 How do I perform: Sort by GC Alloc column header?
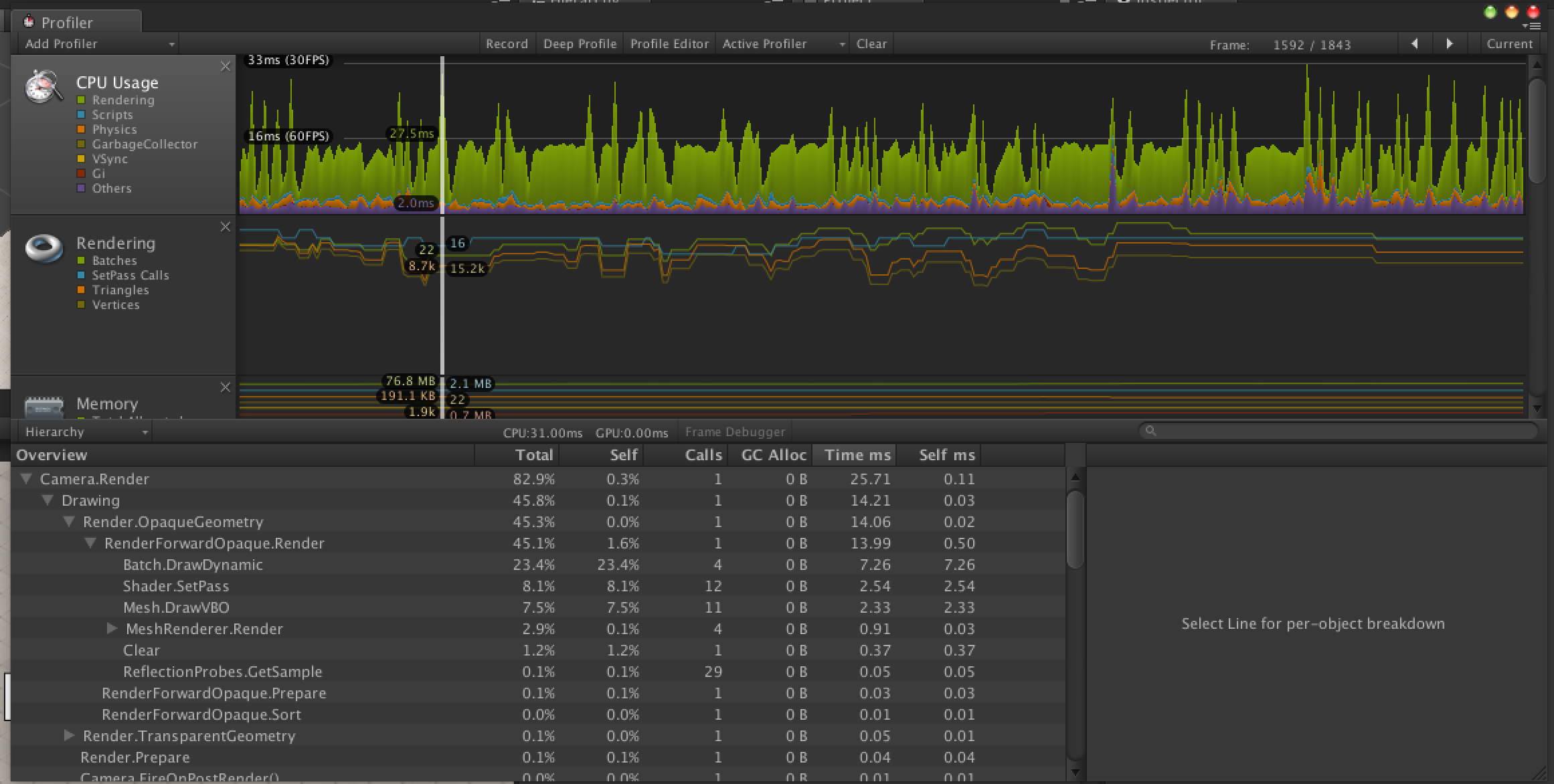point(770,455)
